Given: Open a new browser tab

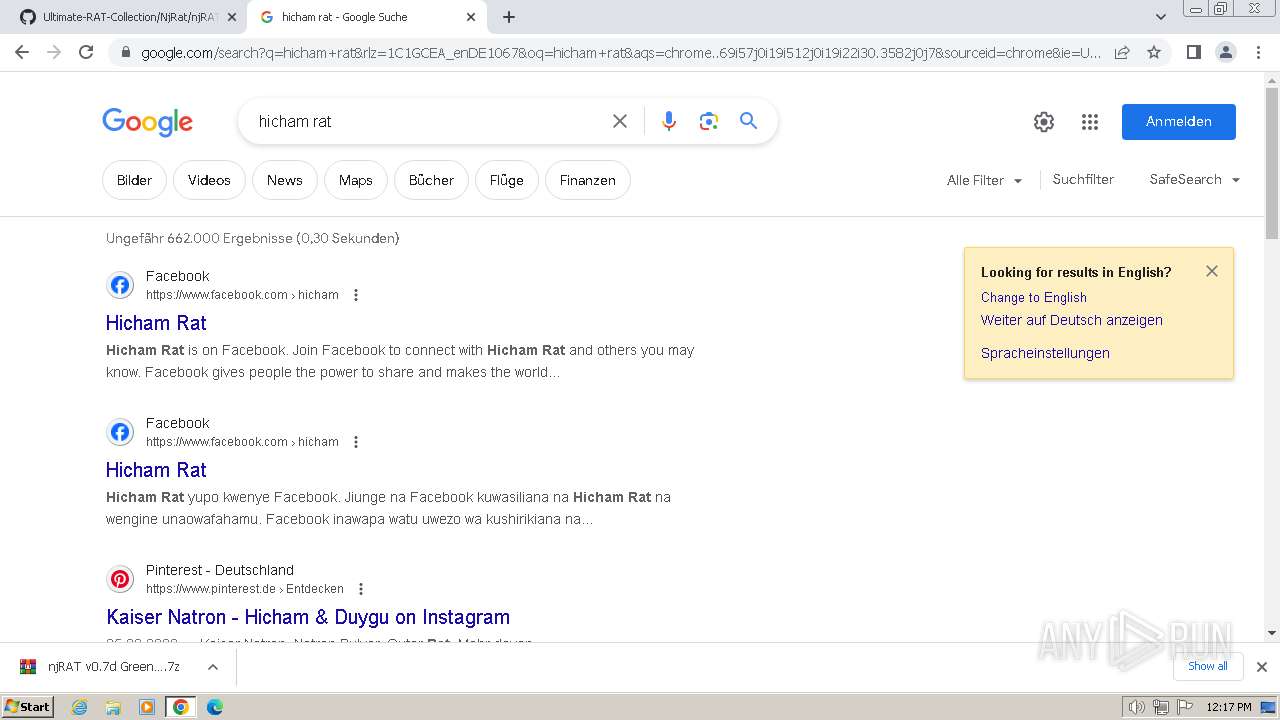Looking at the screenshot, I should 509,17.
